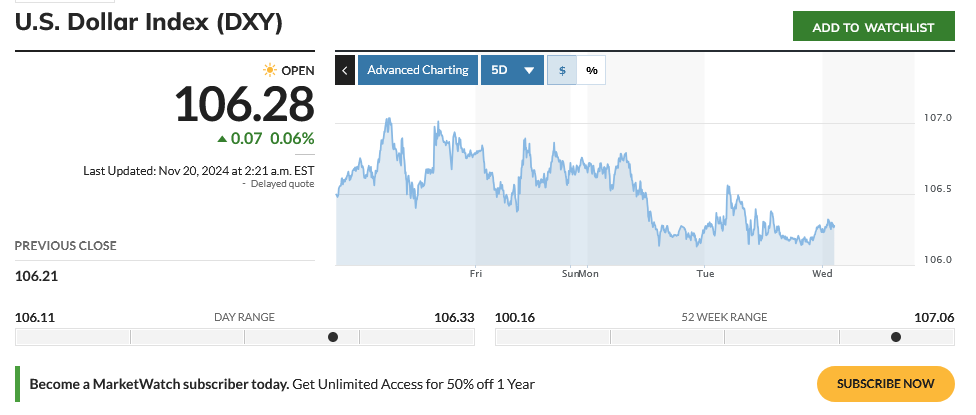976x415 pixels.
Task: Click the Subscribe Now button
Action: point(886,383)
